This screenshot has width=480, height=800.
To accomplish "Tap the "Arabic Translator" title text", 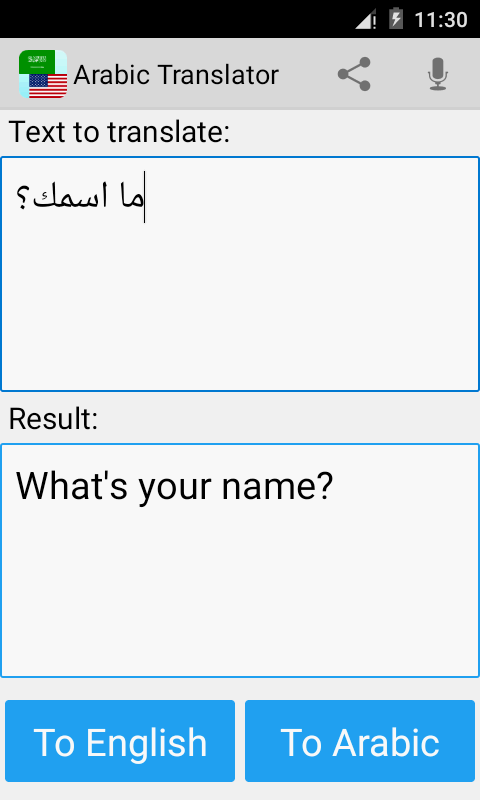I will (176, 75).
